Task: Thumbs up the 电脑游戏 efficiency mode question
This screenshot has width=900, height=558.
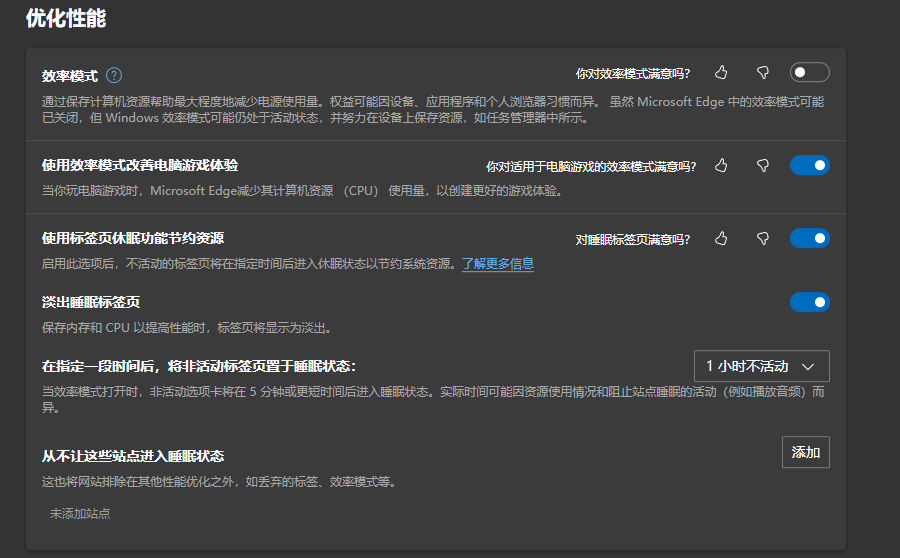Action: click(721, 166)
